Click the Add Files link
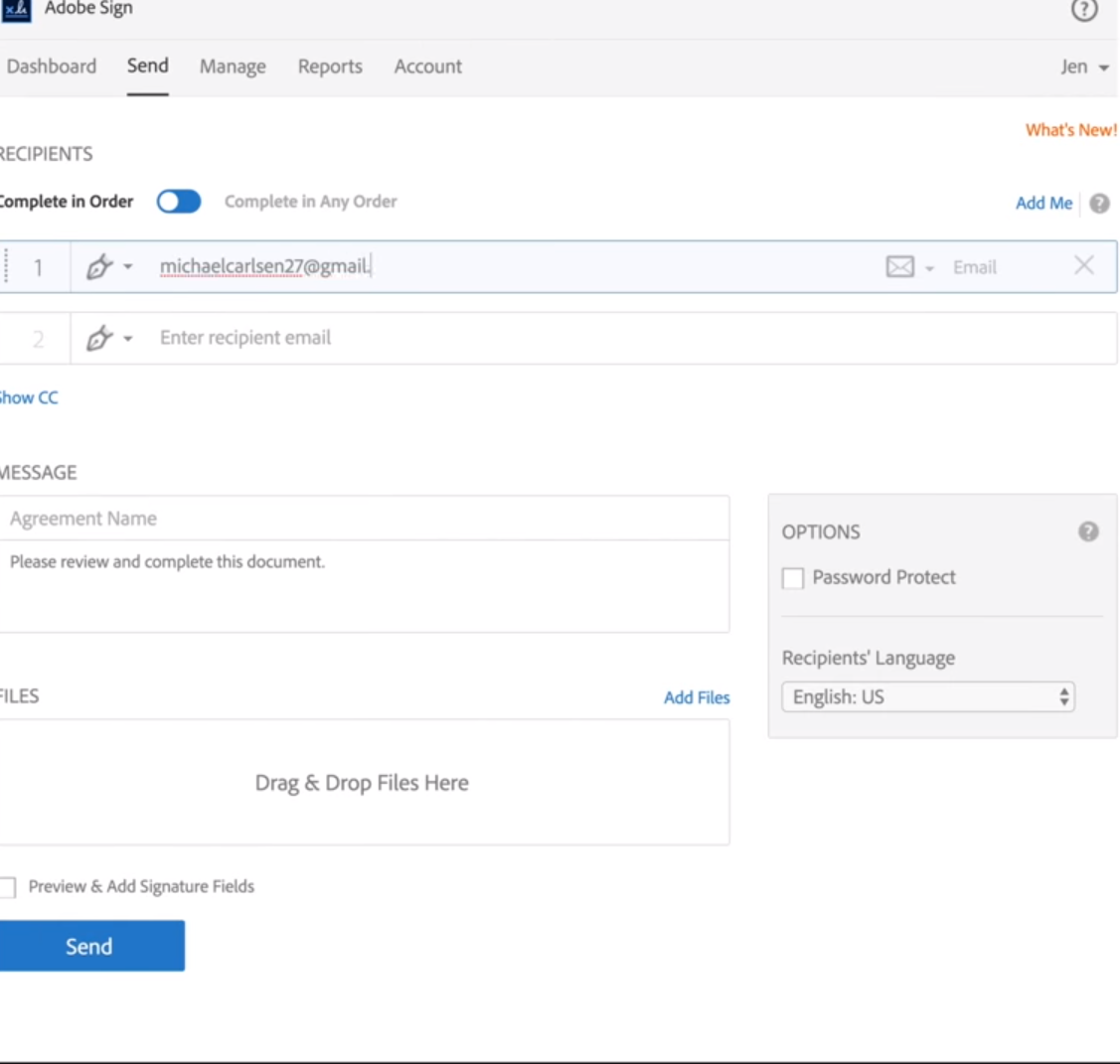The height and width of the screenshot is (1064, 1120). [x=697, y=697]
